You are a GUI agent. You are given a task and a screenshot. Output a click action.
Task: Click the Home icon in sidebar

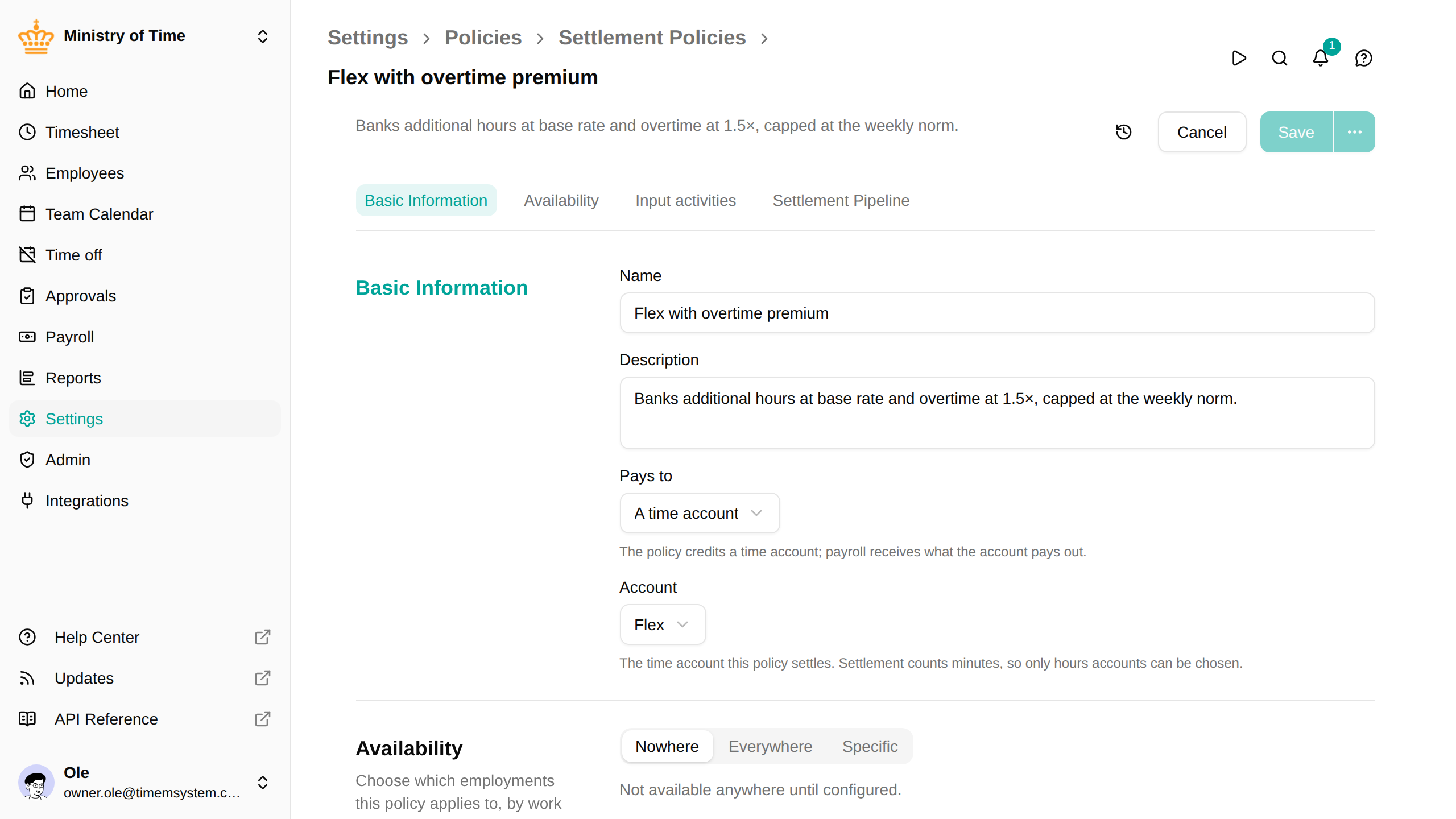pos(27,91)
